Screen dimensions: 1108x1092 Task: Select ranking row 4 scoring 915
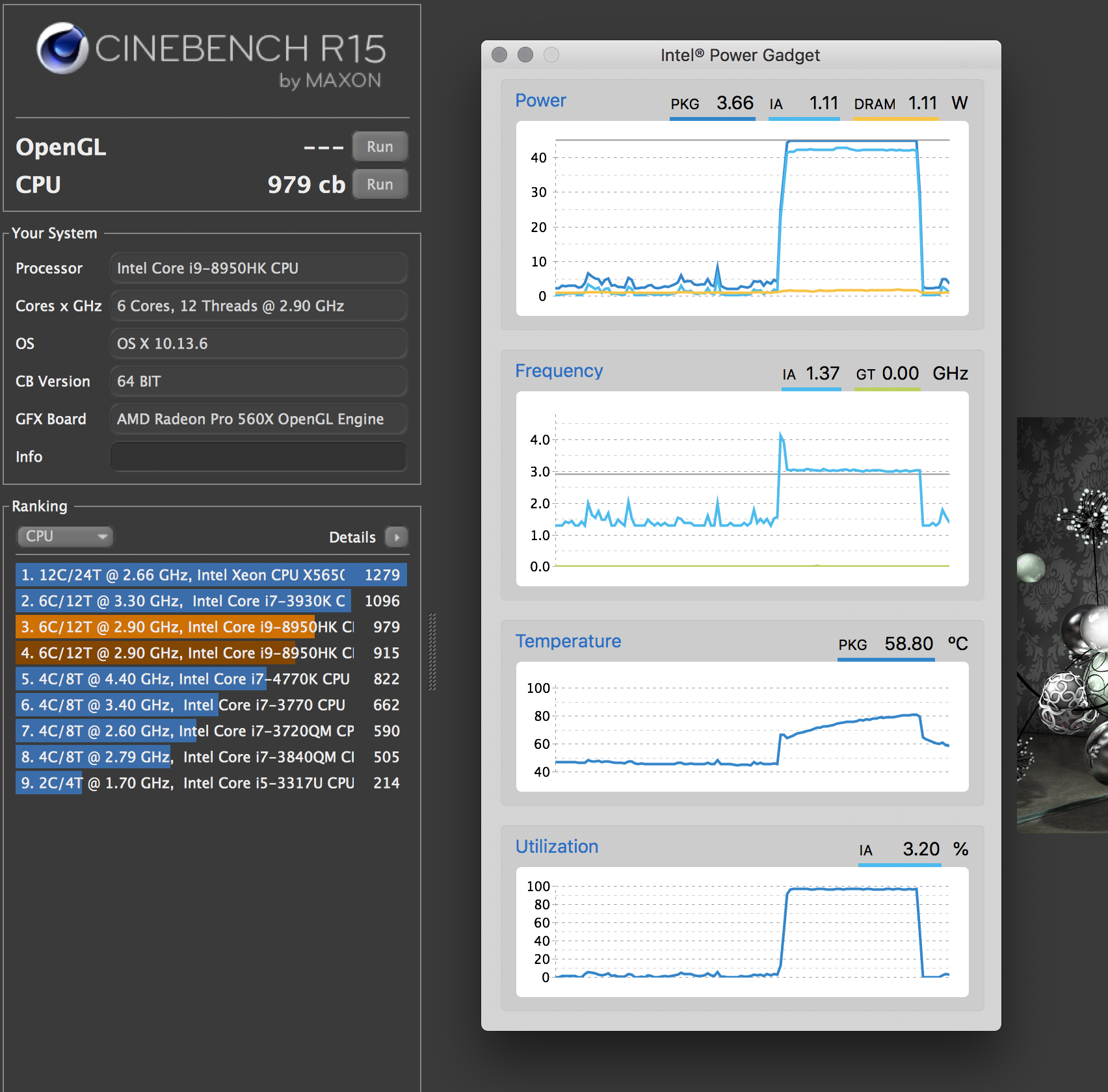211,653
